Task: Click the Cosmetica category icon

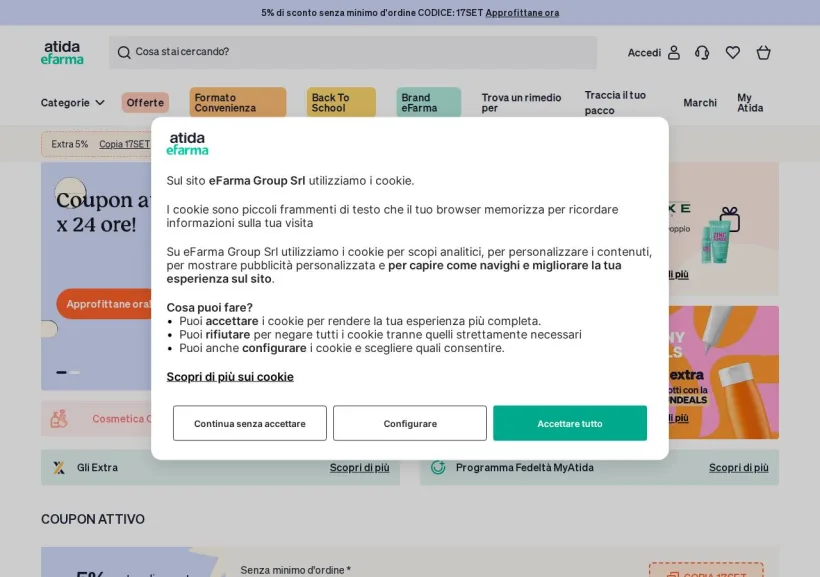Action: pyautogui.click(x=59, y=419)
